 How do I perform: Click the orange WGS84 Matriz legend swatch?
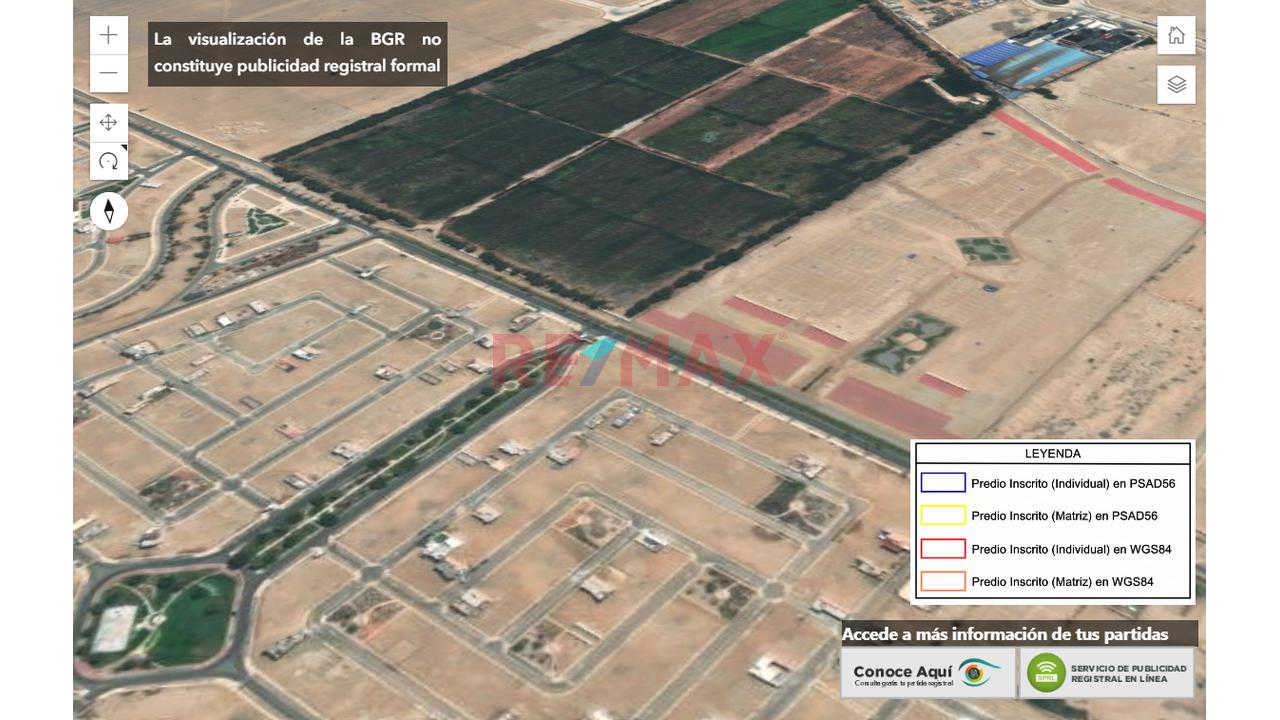[x=943, y=581]
